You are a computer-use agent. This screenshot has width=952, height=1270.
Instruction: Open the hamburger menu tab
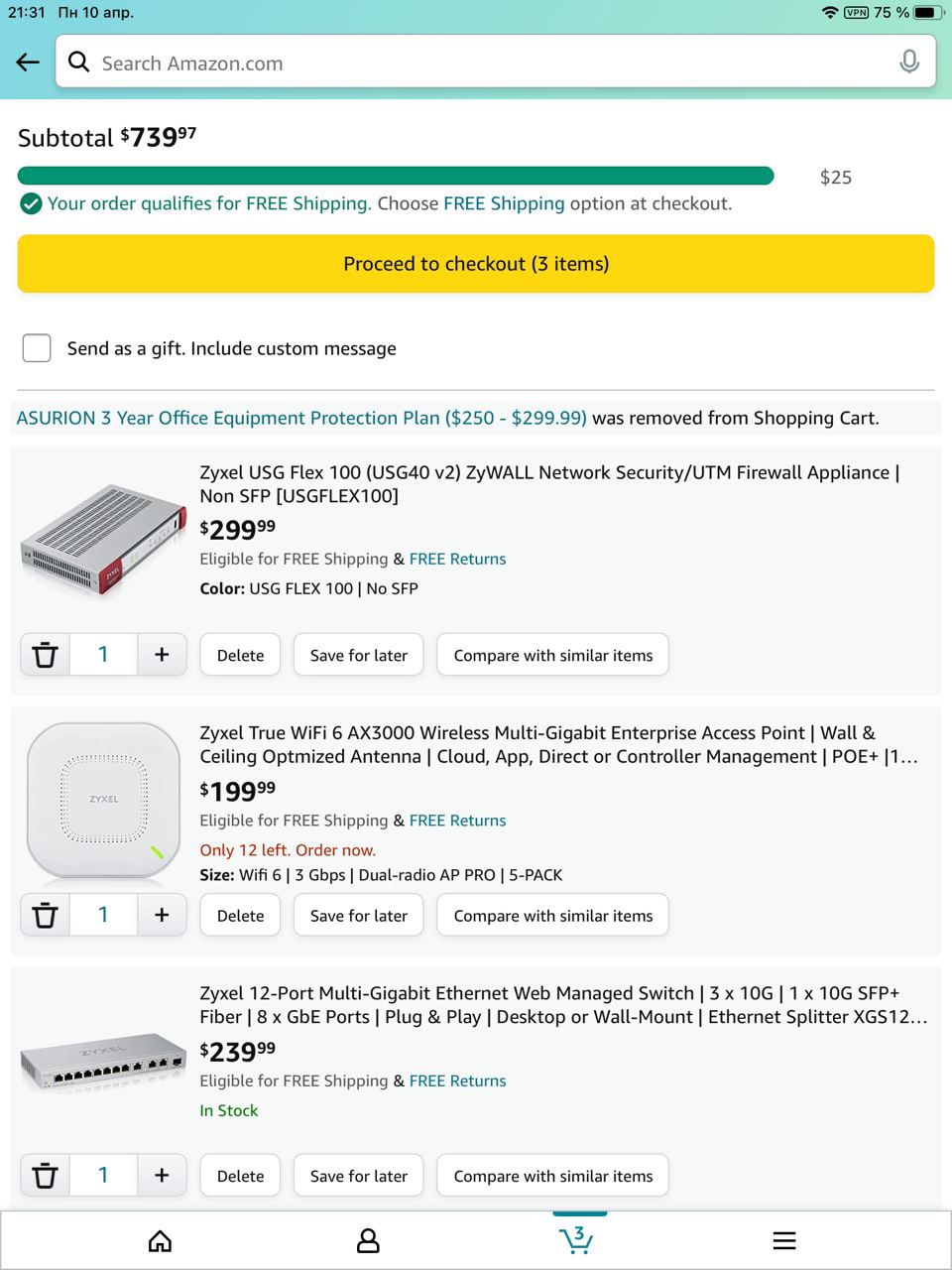[784, 1241]
